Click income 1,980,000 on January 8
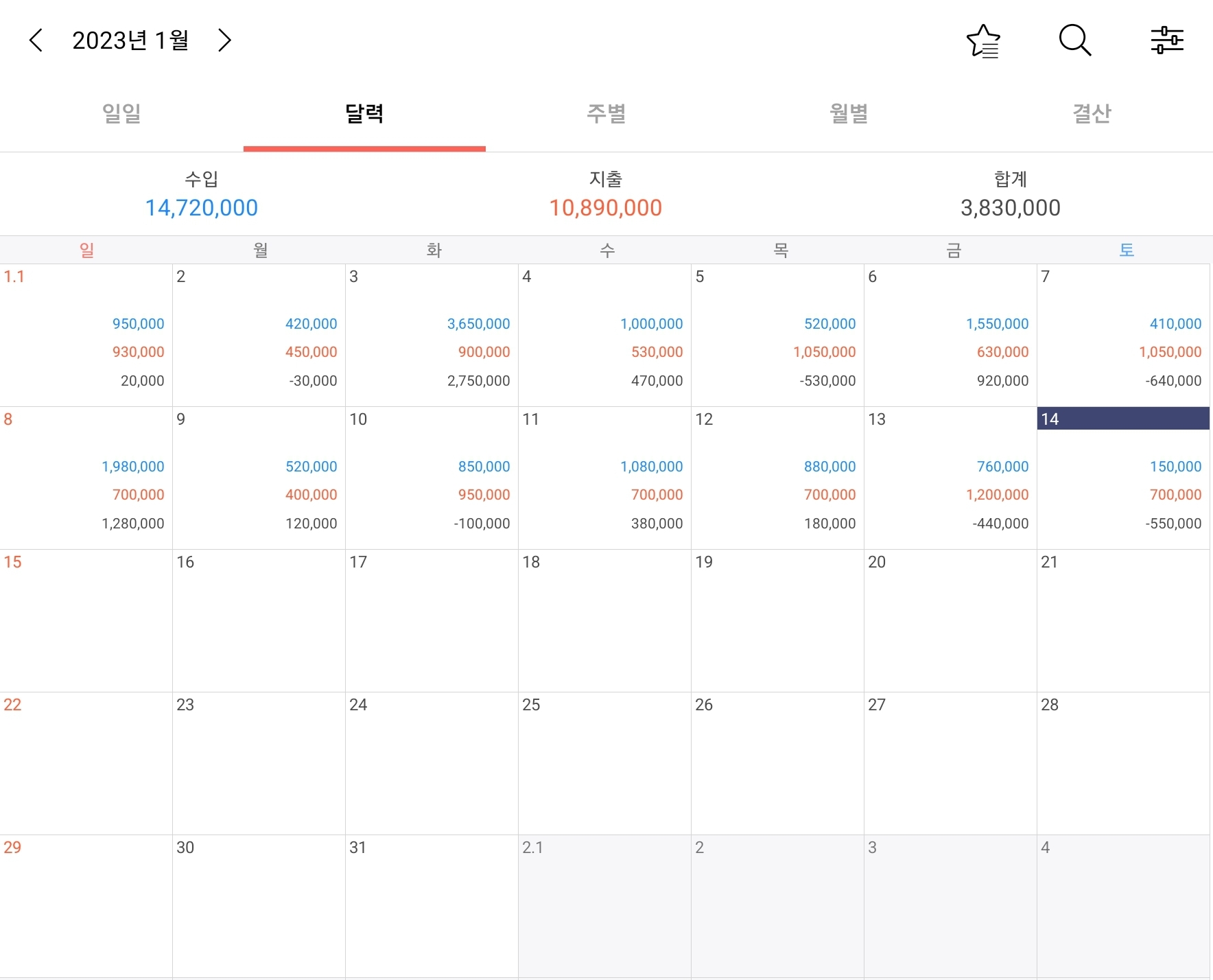 pos(133,467)
